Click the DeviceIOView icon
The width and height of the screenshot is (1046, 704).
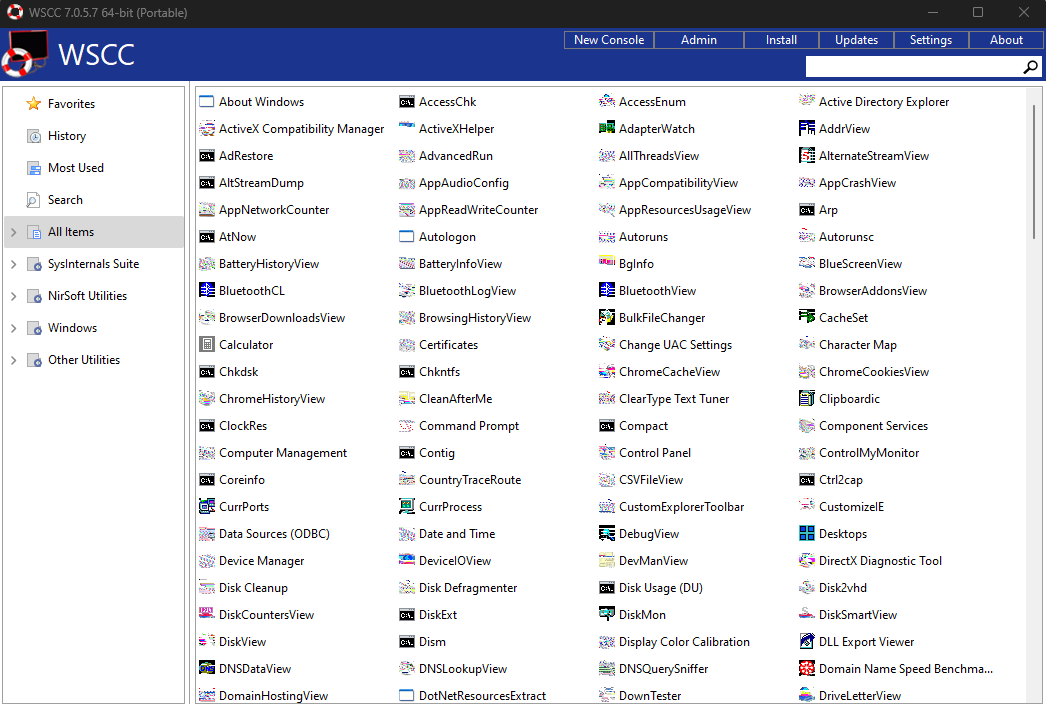click(406, 561)
